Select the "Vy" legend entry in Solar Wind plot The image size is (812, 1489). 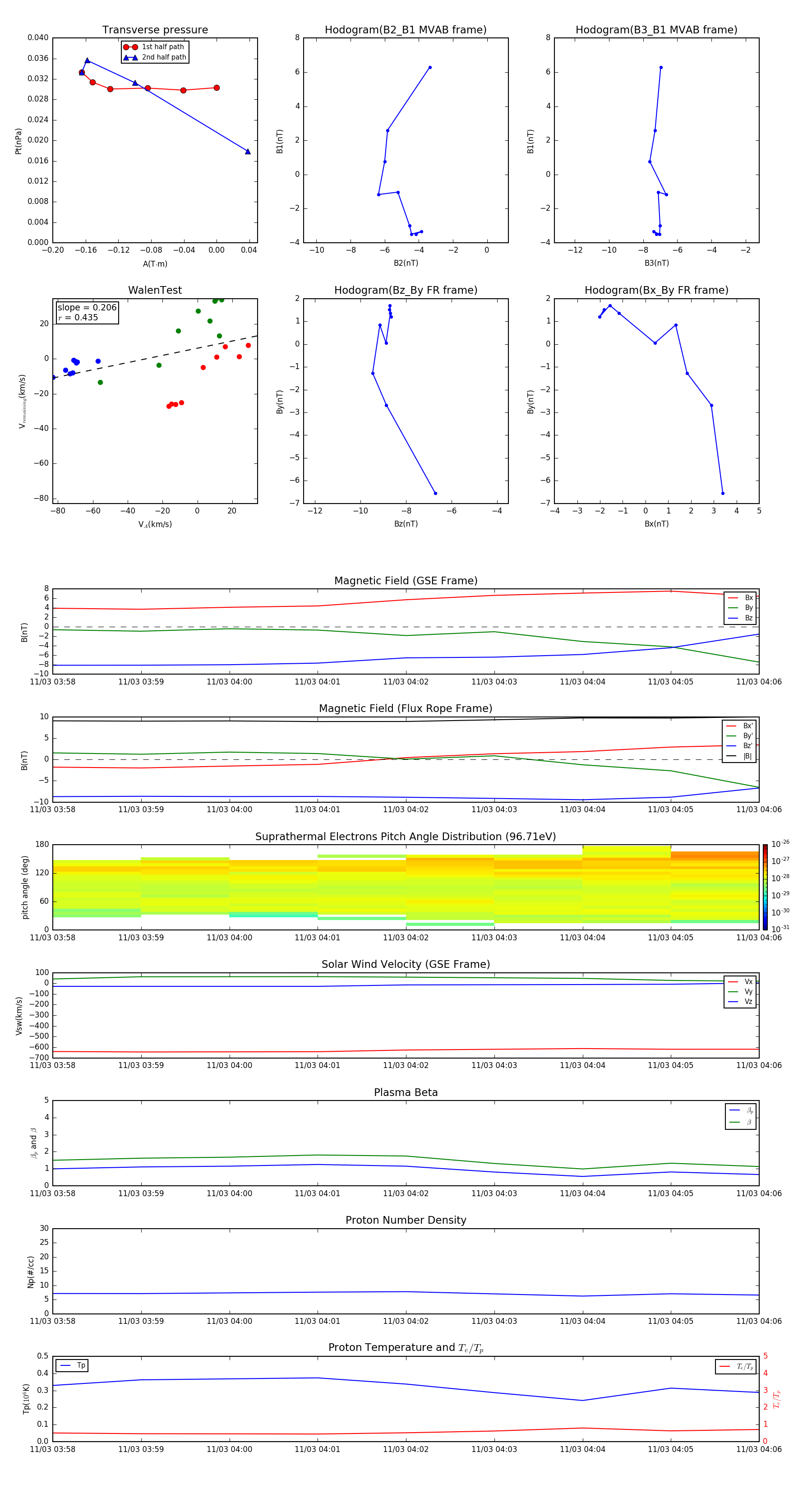740,991
